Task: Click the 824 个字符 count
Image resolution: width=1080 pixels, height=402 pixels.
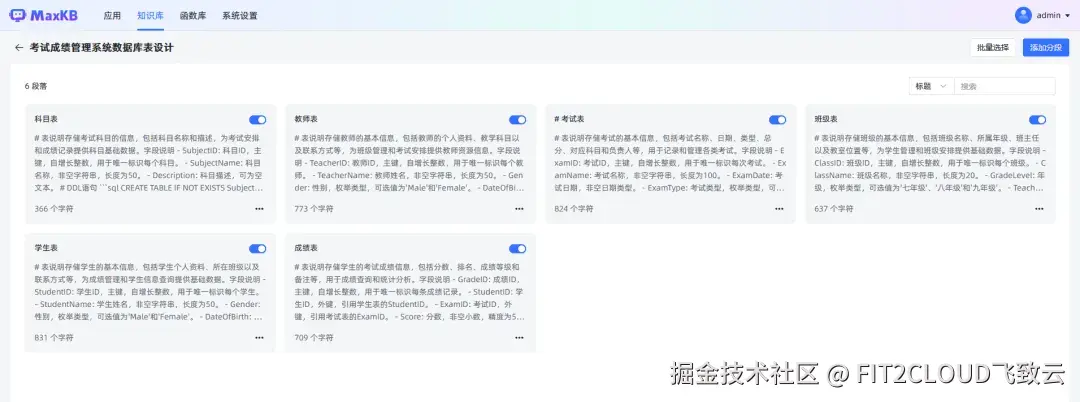Action: click(573, 209)
